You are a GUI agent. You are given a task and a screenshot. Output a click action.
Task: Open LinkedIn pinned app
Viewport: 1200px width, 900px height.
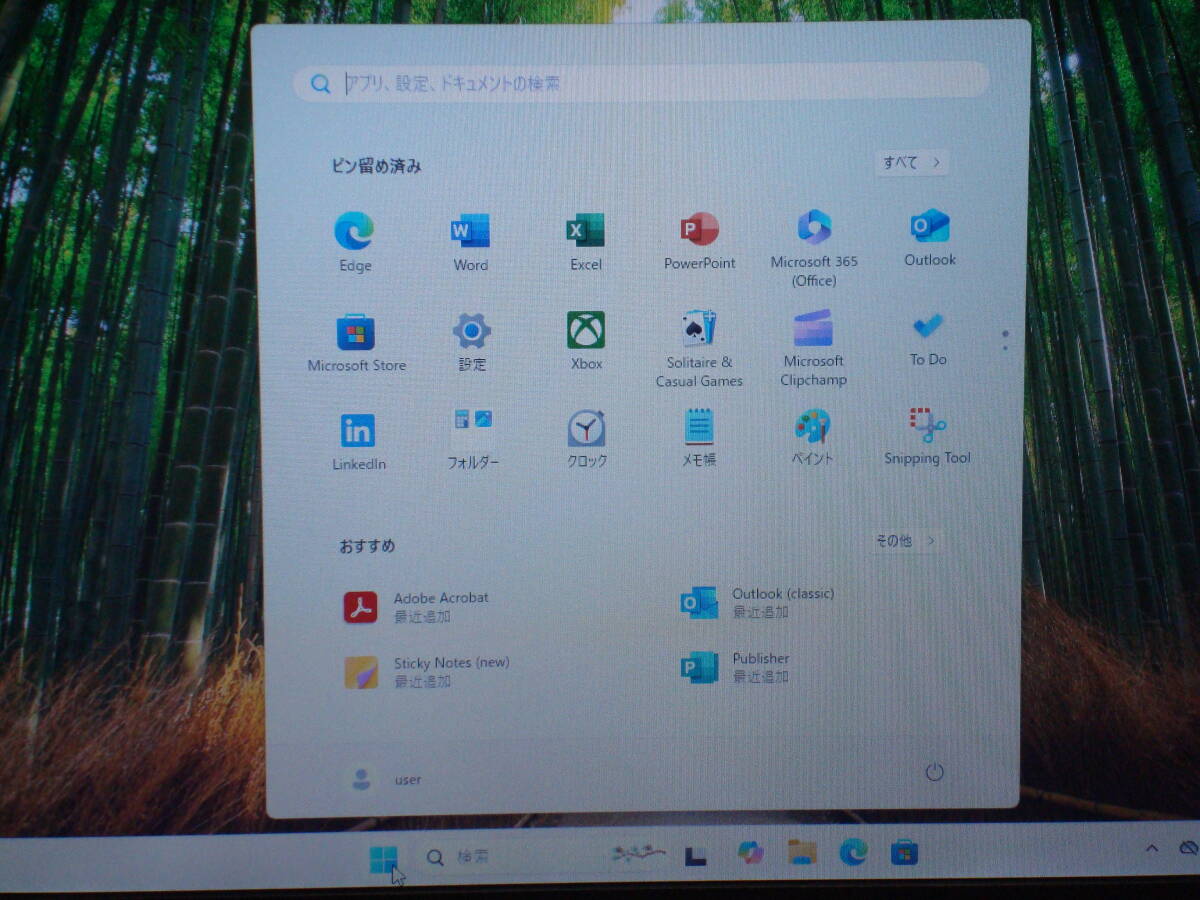[x=358, y=441]
